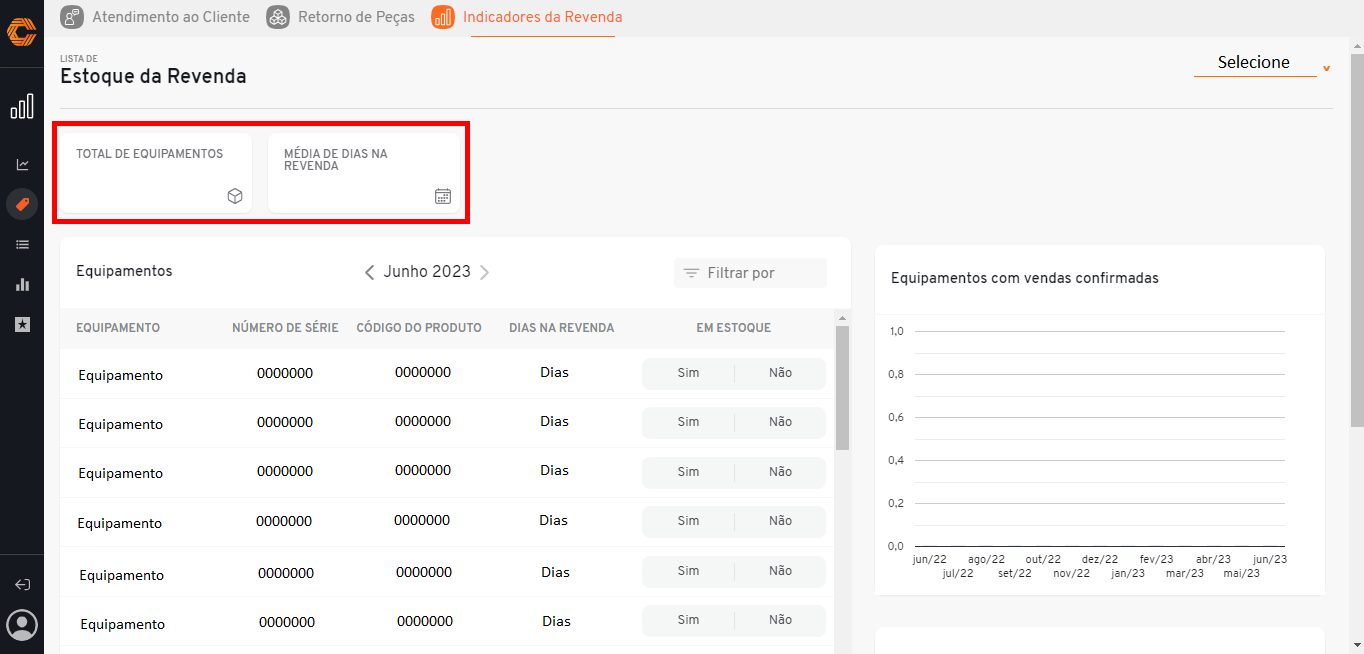Open the Selecione dropdown
This screenshot has width=1364, height=654.
coord(1255,63)
